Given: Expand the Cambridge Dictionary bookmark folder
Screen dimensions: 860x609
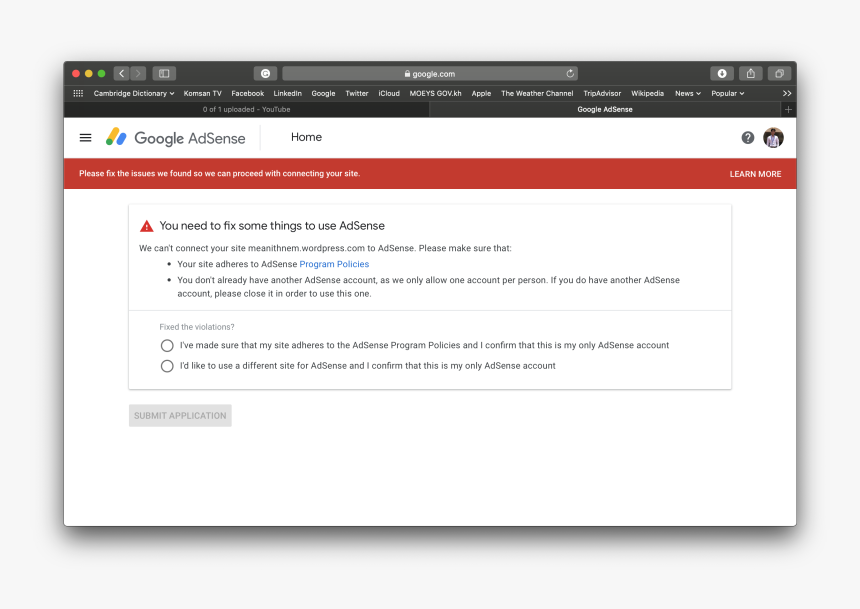Looking at the screenshot, I should pyautogui.click(x=134, y=93).
